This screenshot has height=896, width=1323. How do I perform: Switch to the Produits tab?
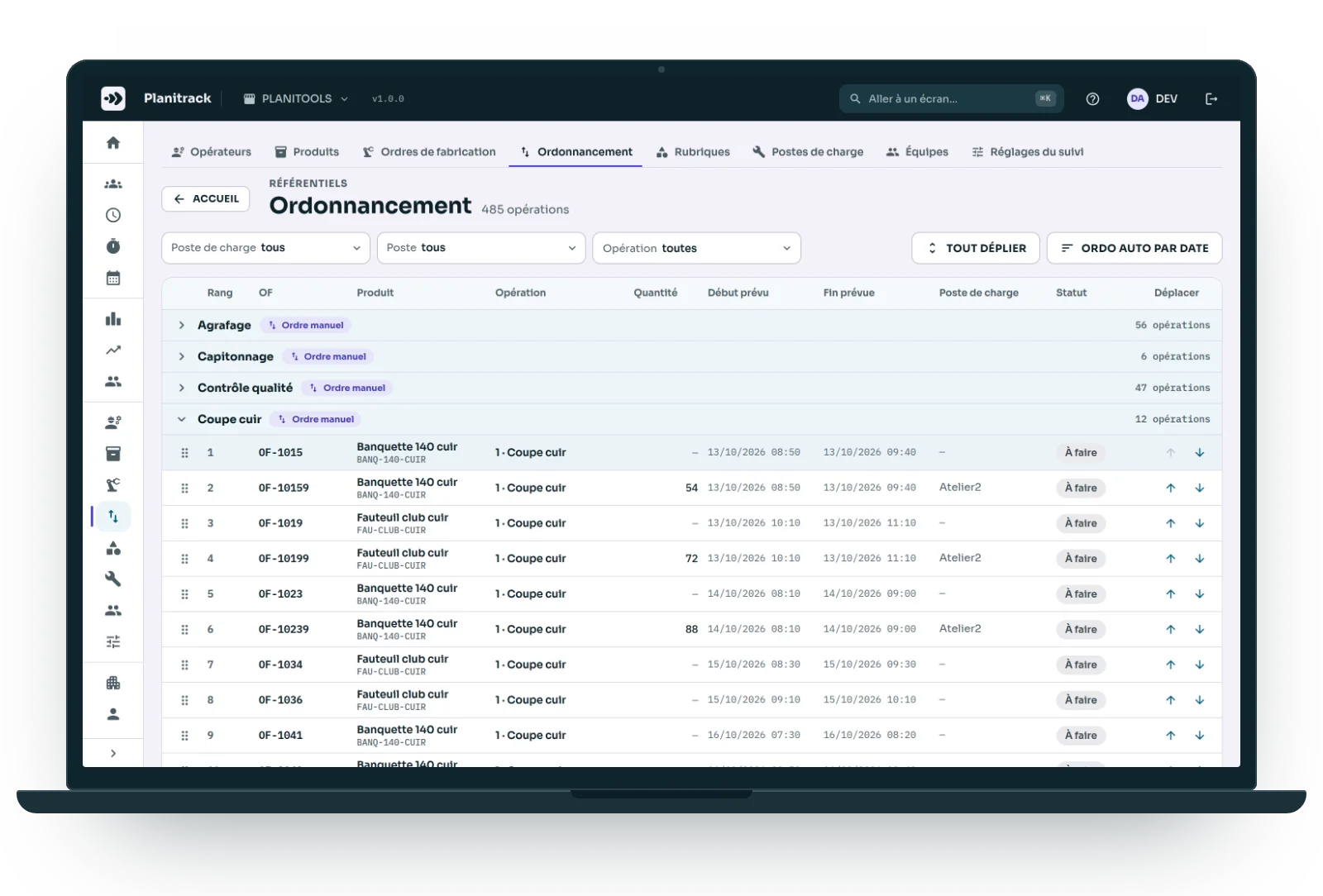307,152
